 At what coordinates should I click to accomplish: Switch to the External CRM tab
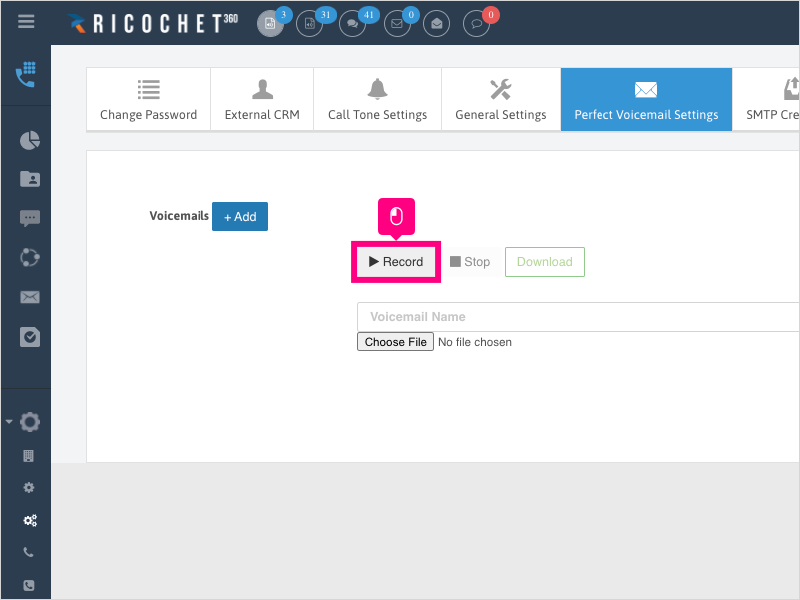tap(262, 99)
